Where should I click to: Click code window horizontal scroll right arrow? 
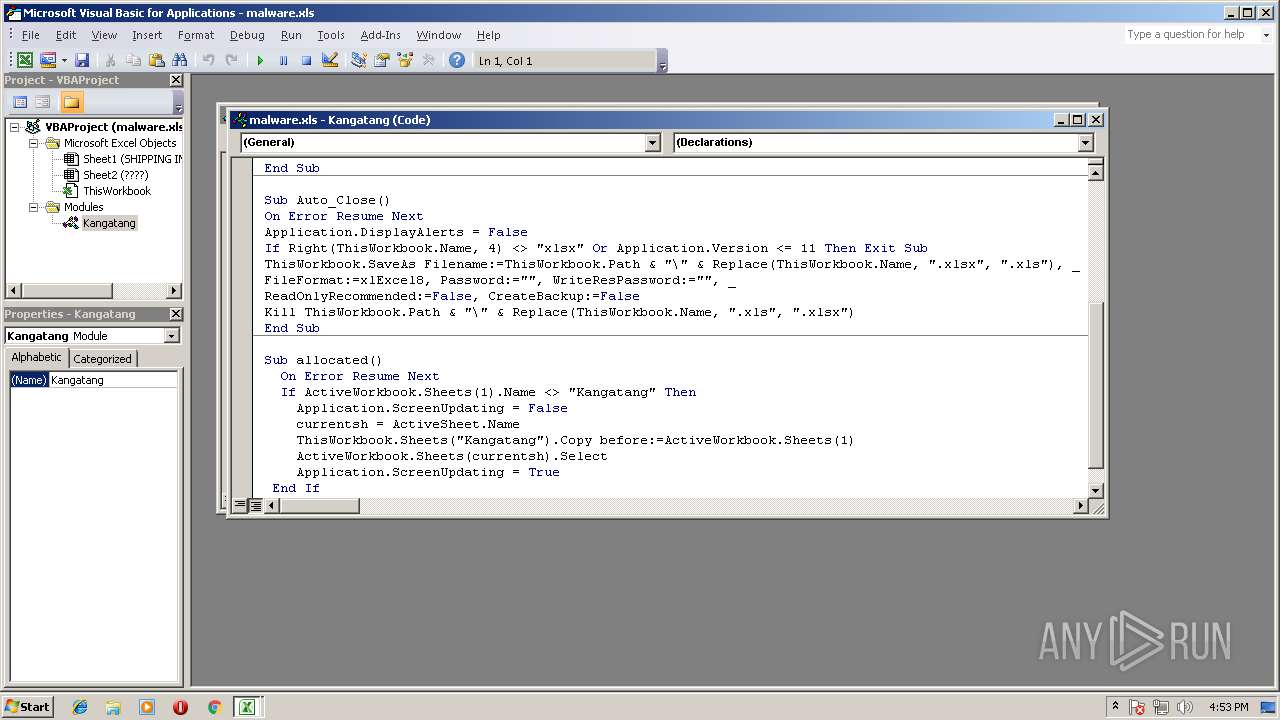pyautogui.click(x=1080, y=506)
